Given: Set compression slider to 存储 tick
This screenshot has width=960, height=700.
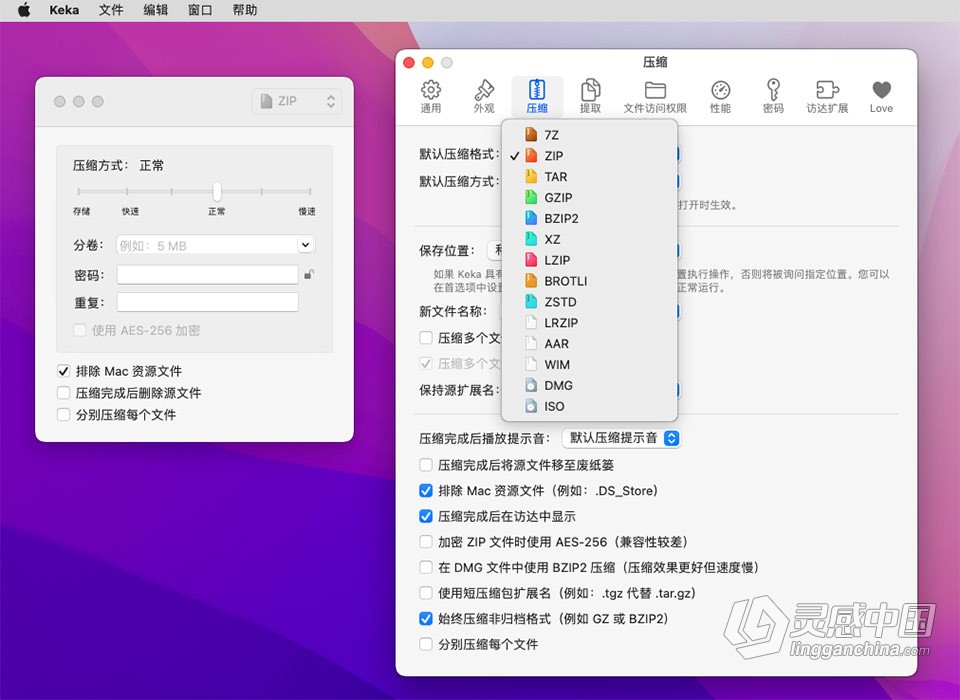Looking at the screenshot, I should pyautogui.click(x=78, y=192).
